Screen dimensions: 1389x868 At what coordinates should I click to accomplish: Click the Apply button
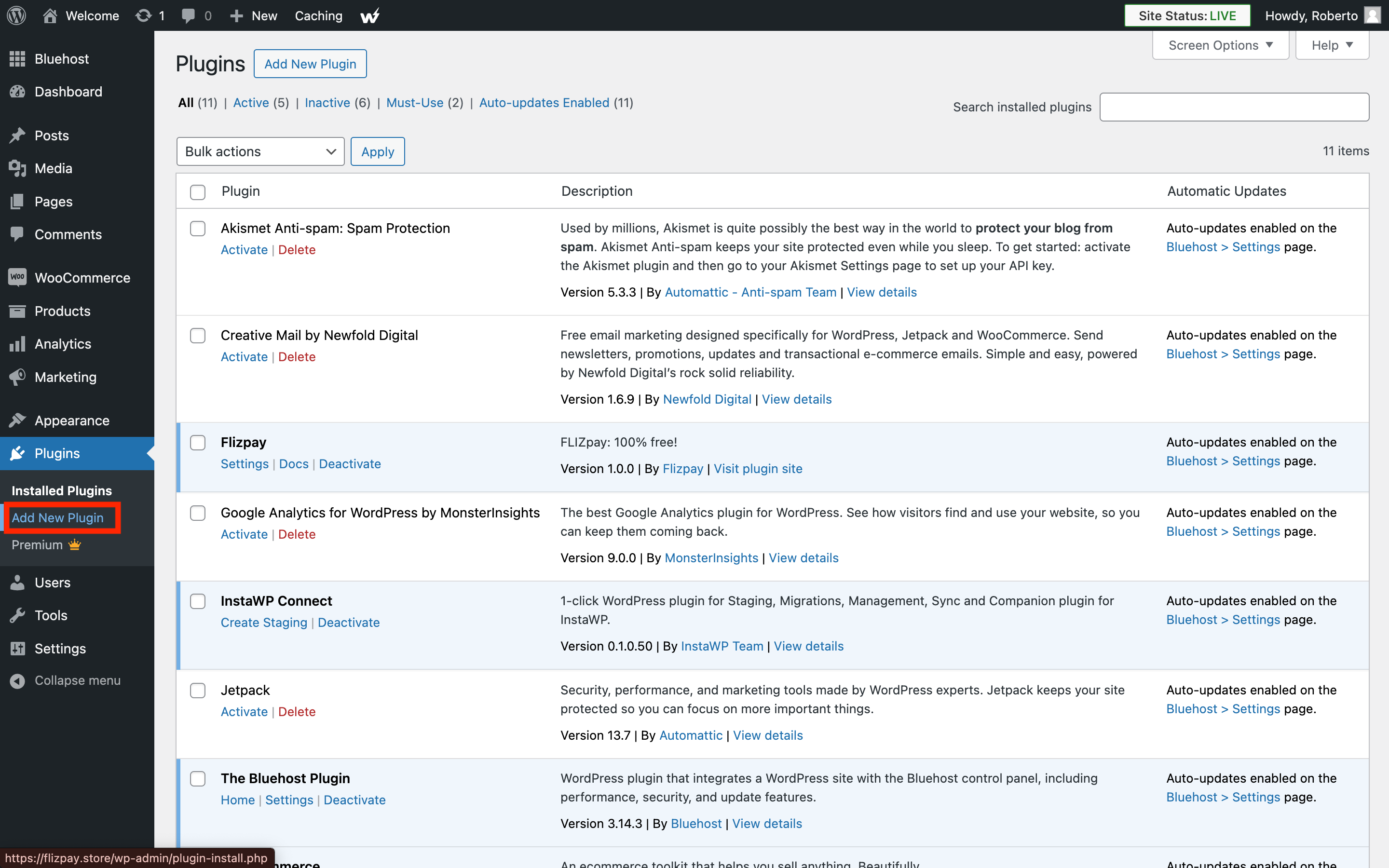378,151
